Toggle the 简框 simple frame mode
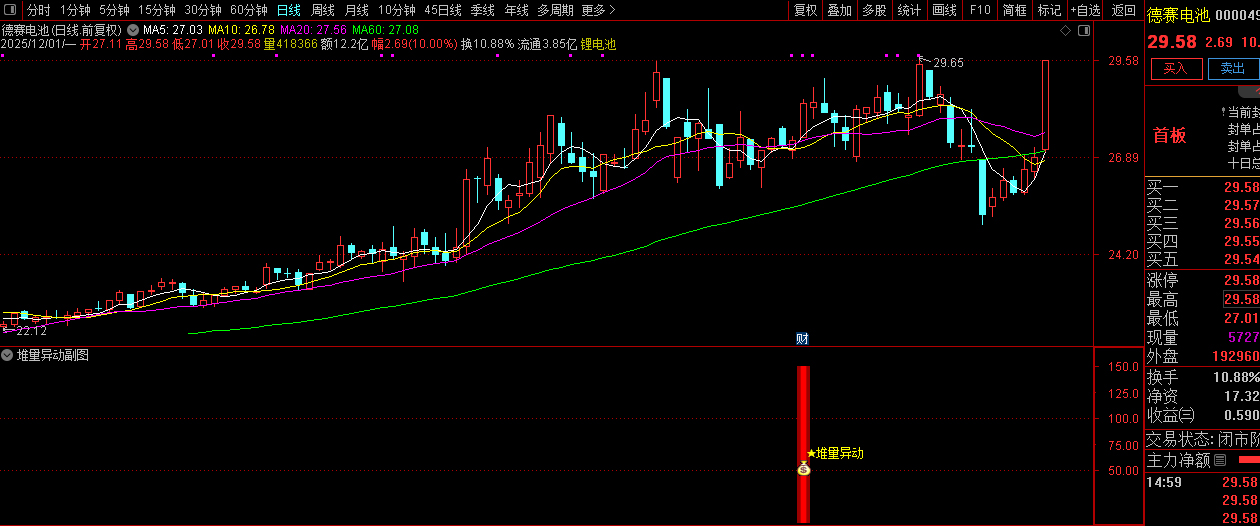This screenshot has height=526, width=1260. click(1014, 10)
